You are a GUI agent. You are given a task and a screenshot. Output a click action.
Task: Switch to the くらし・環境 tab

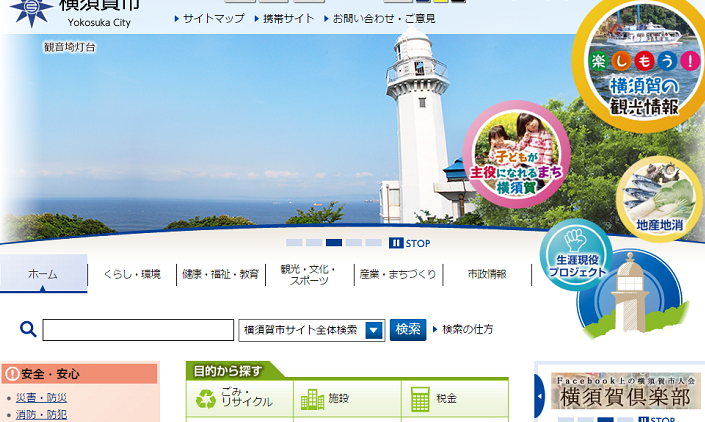(132, 274)
